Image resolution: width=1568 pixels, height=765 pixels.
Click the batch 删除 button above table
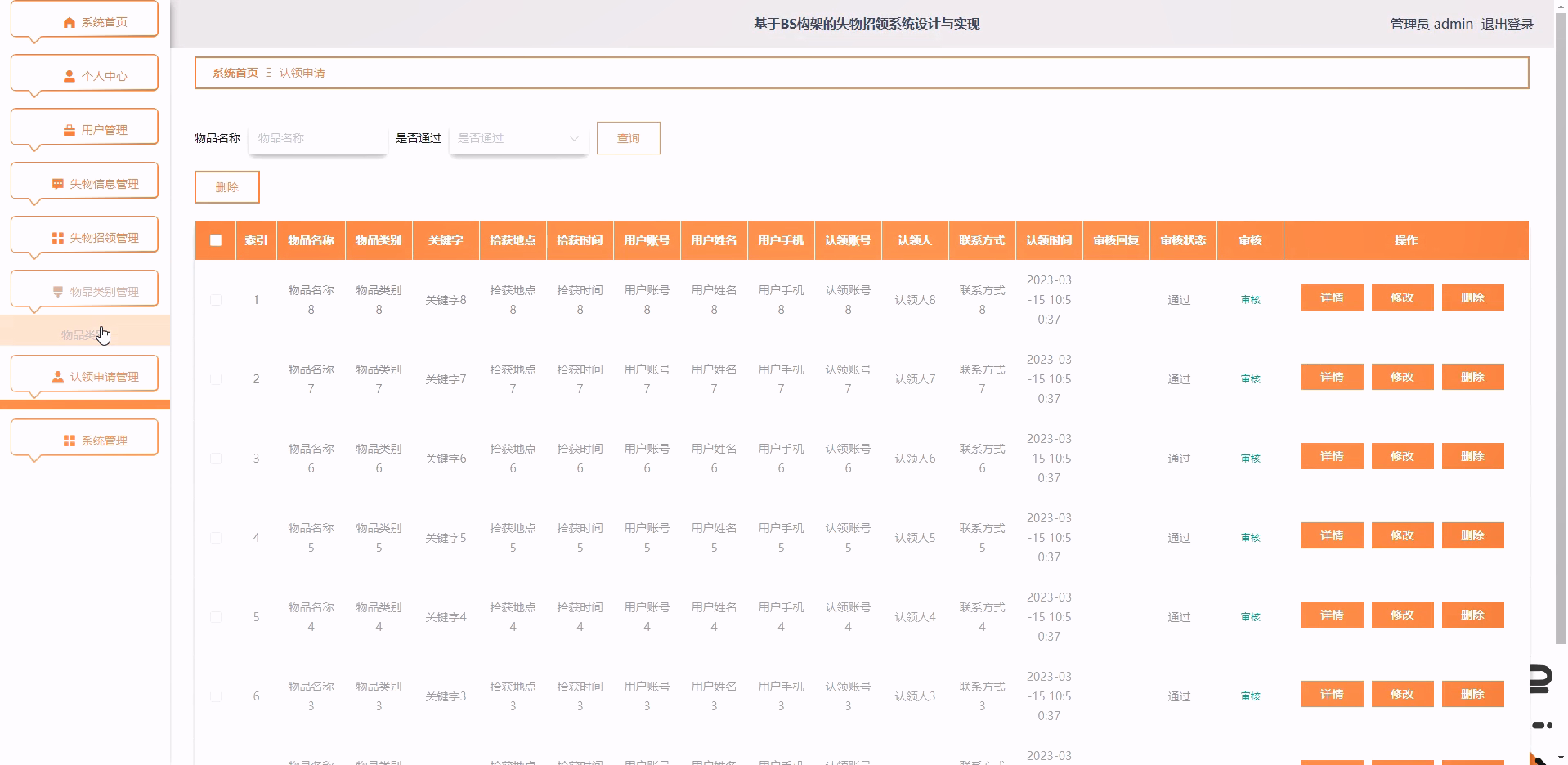(x=227, y=187)
